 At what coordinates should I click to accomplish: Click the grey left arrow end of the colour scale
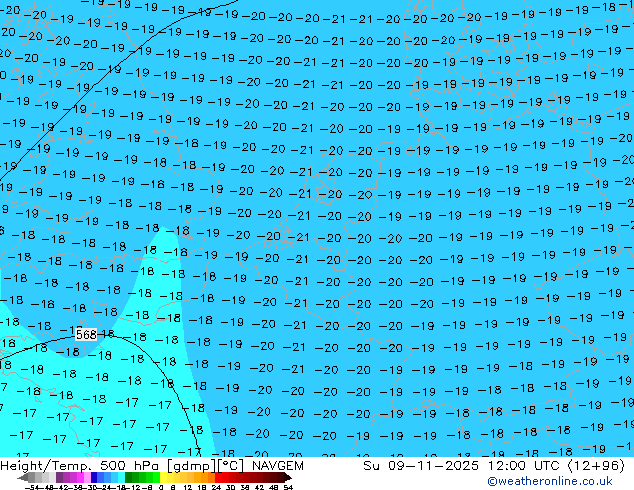(x=23, y=477)
